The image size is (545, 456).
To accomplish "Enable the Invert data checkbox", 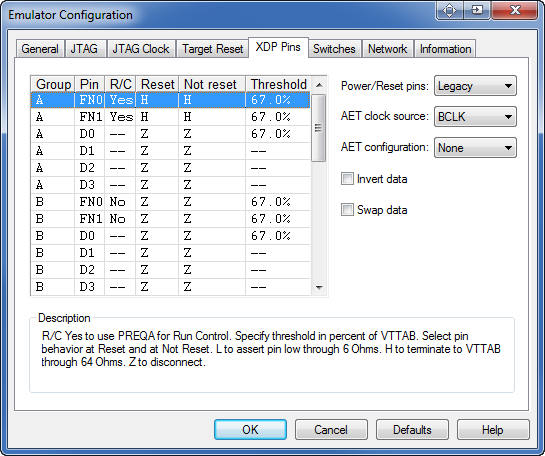I will [x=347, y=179].
